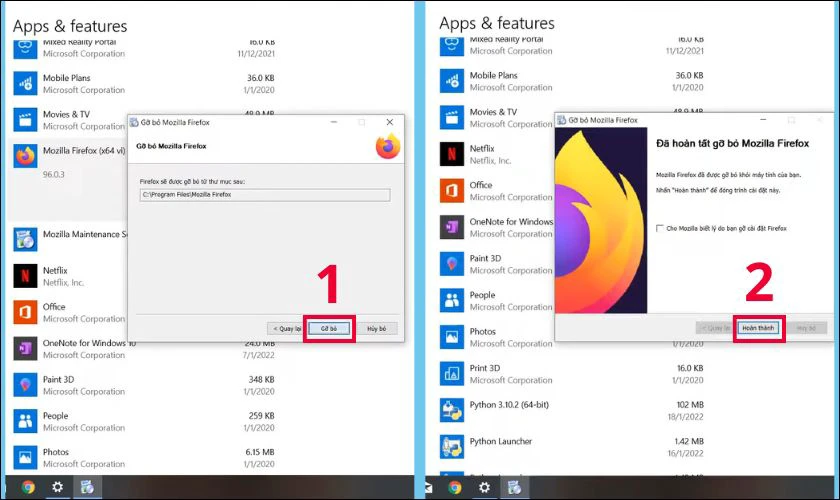
Task: Click the Python Launcher icon
Action: point(452,446)
